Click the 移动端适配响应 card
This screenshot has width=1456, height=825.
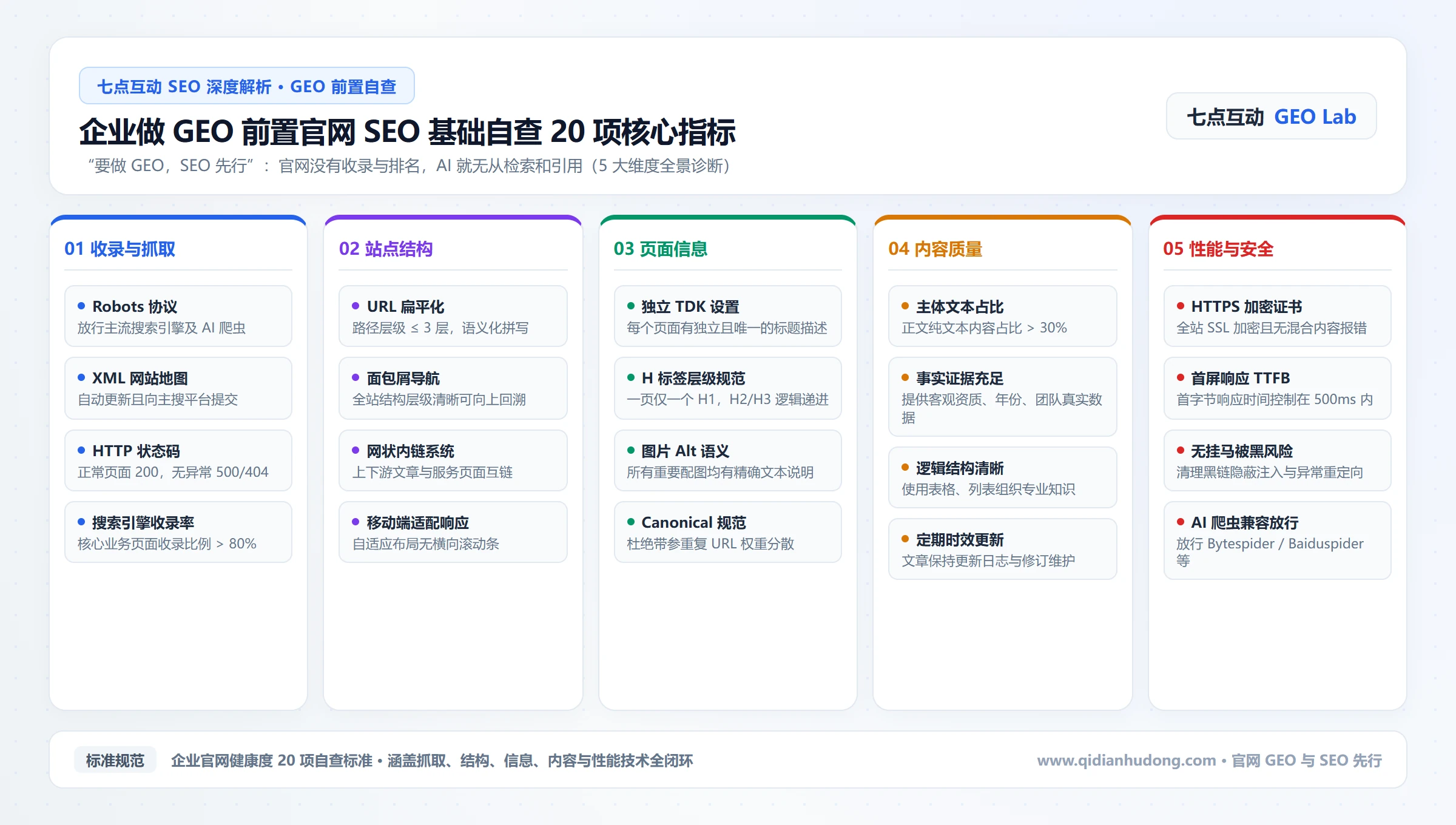(453, 532)
